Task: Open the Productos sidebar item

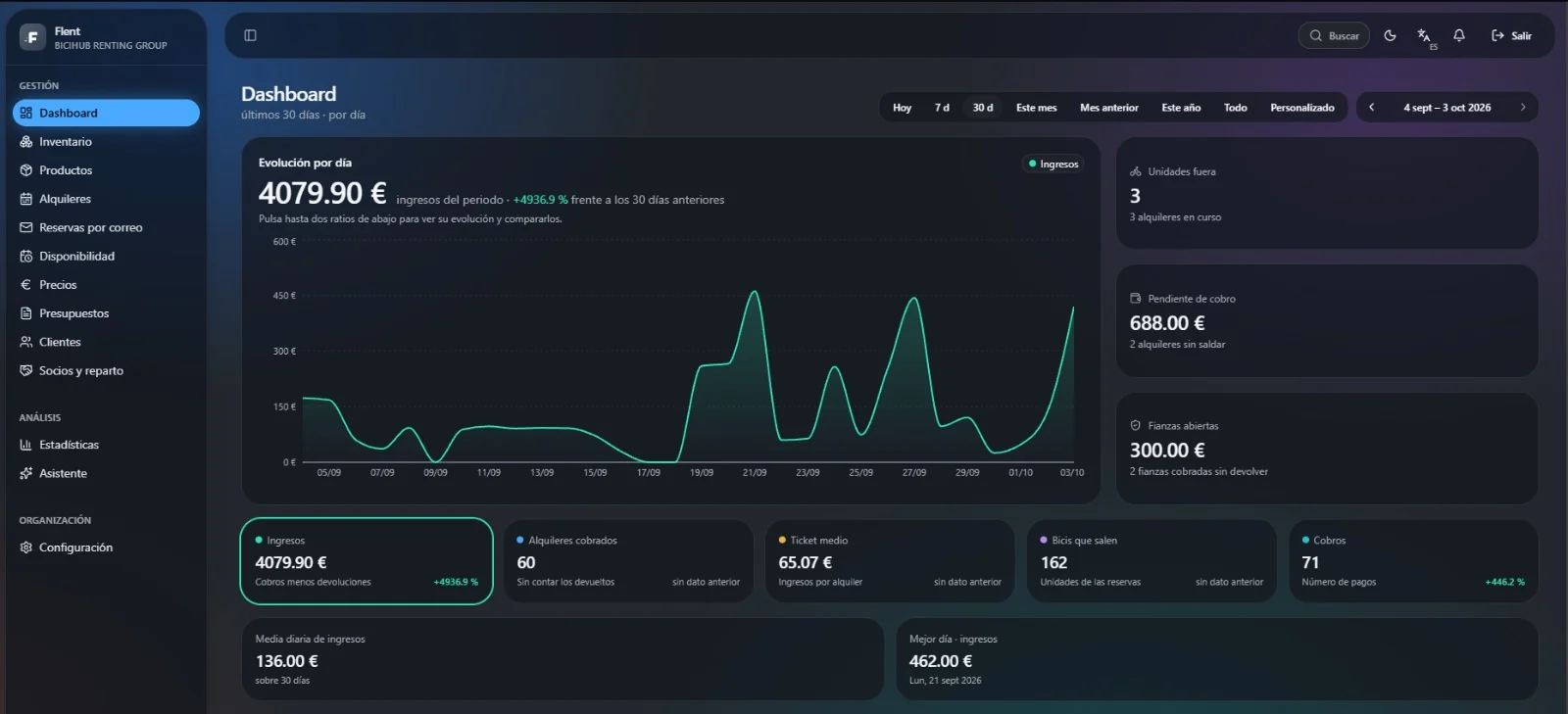Action: pyautogui.click(x=106, y=170)
